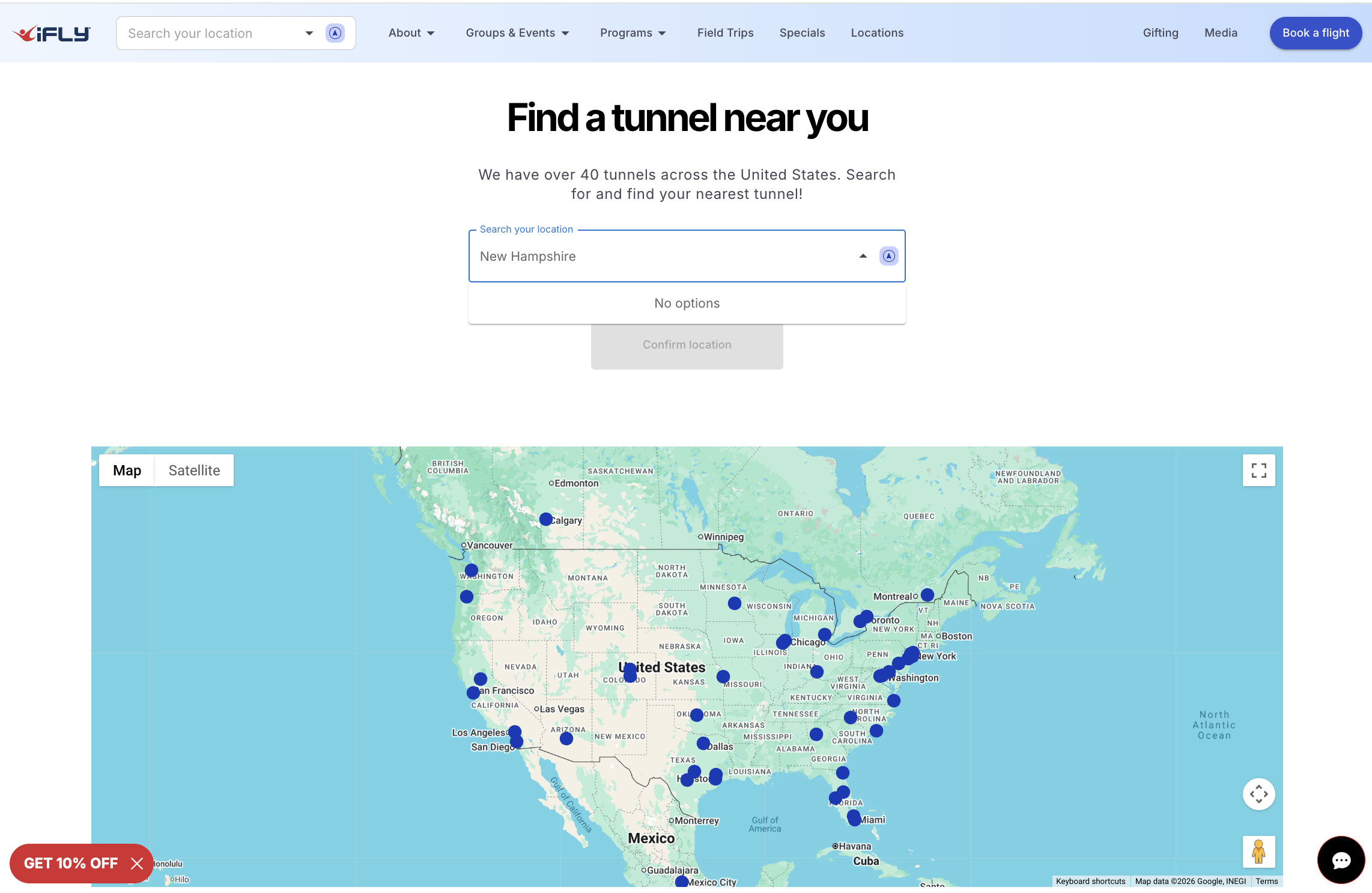Open header location search dropdown arrow
The image size is (1372, 893).
pyautogui.click(x=309, y=33)
